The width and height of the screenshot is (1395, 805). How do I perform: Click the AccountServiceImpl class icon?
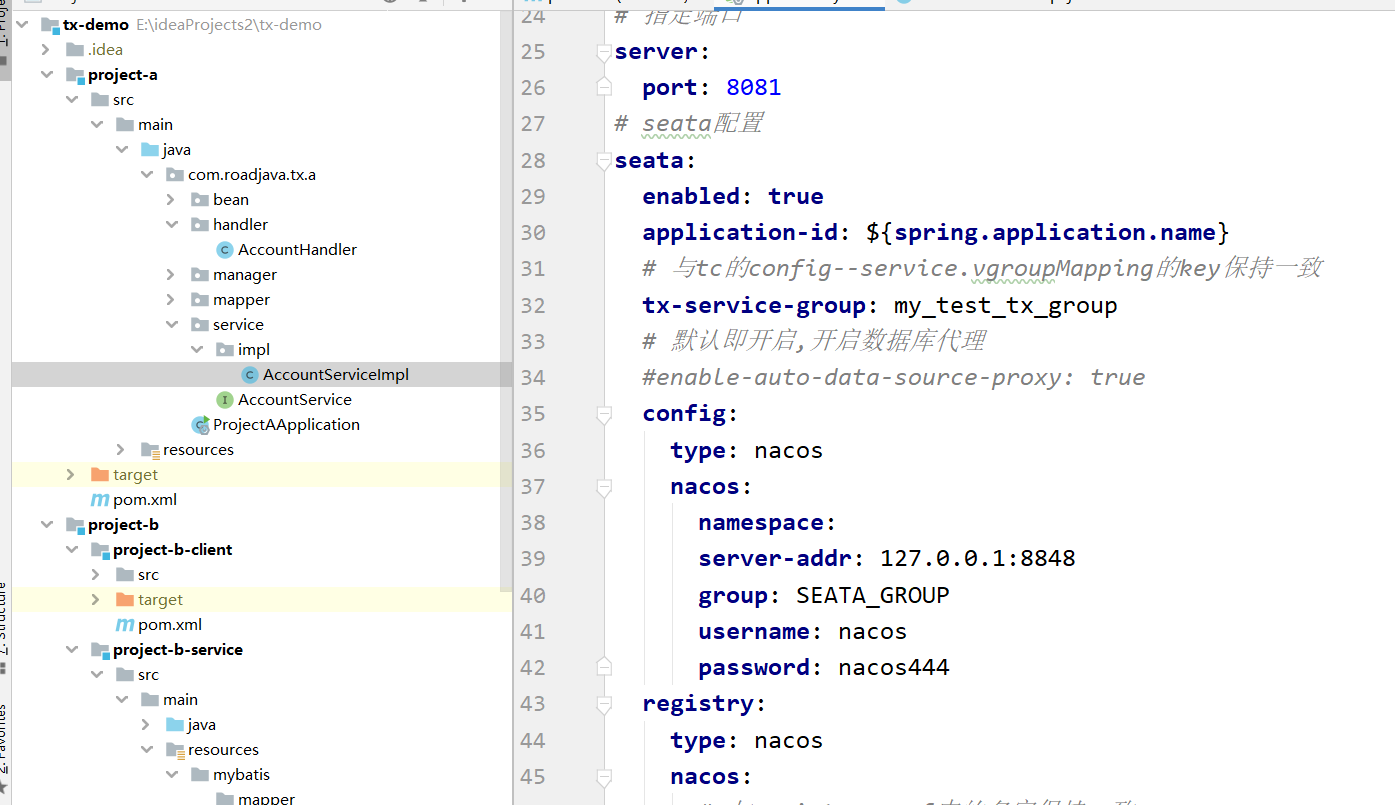pos(249,374)
